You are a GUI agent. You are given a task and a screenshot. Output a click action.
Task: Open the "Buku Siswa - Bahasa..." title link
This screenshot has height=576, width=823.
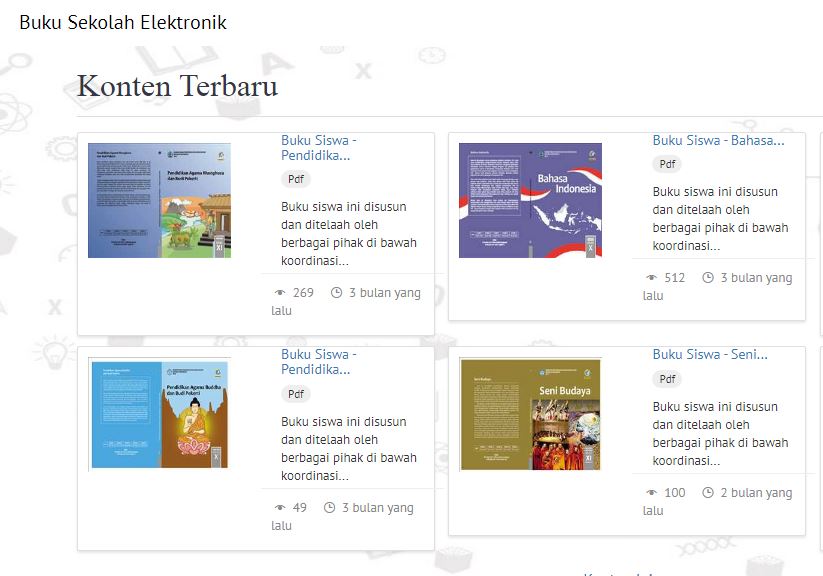click(718, 140)
